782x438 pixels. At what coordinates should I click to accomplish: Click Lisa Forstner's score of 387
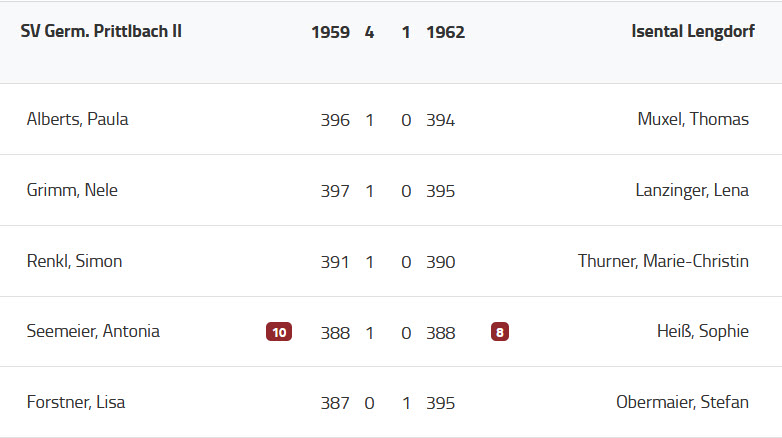coord(335,403)
